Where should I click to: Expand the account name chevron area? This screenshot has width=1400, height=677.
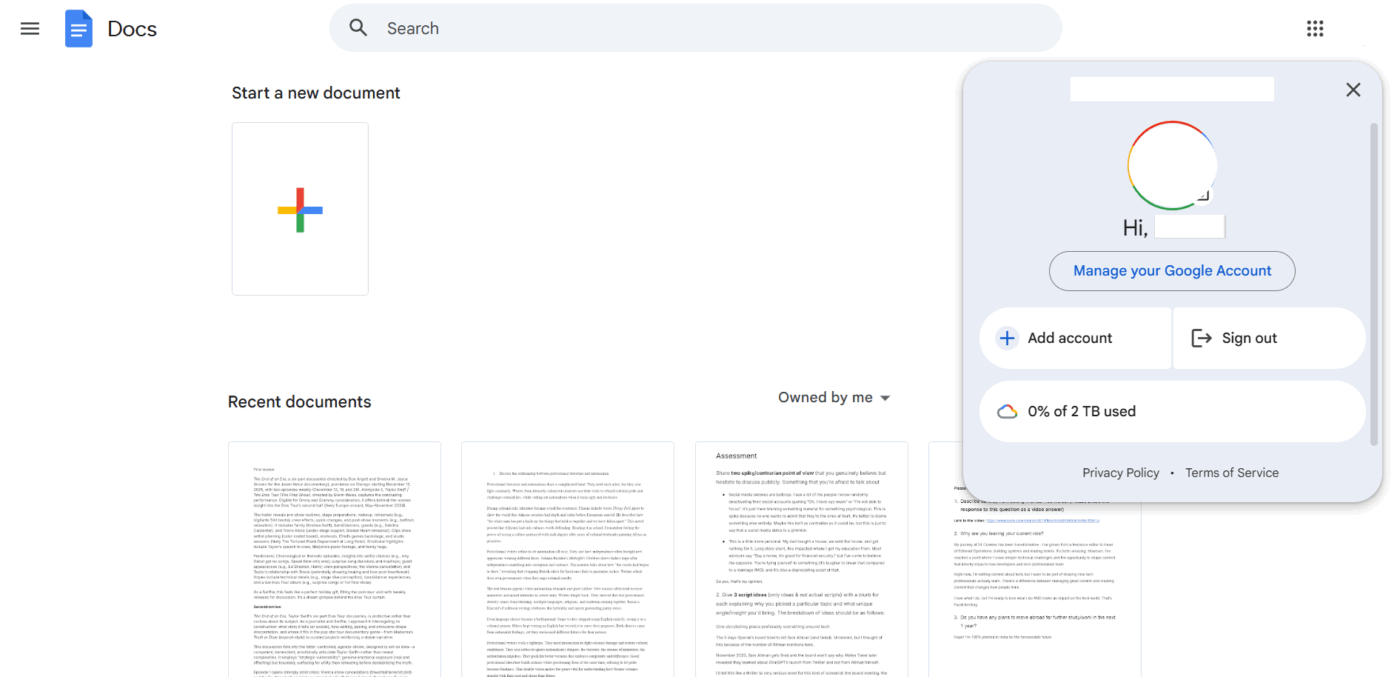(x=1172, y=88)
